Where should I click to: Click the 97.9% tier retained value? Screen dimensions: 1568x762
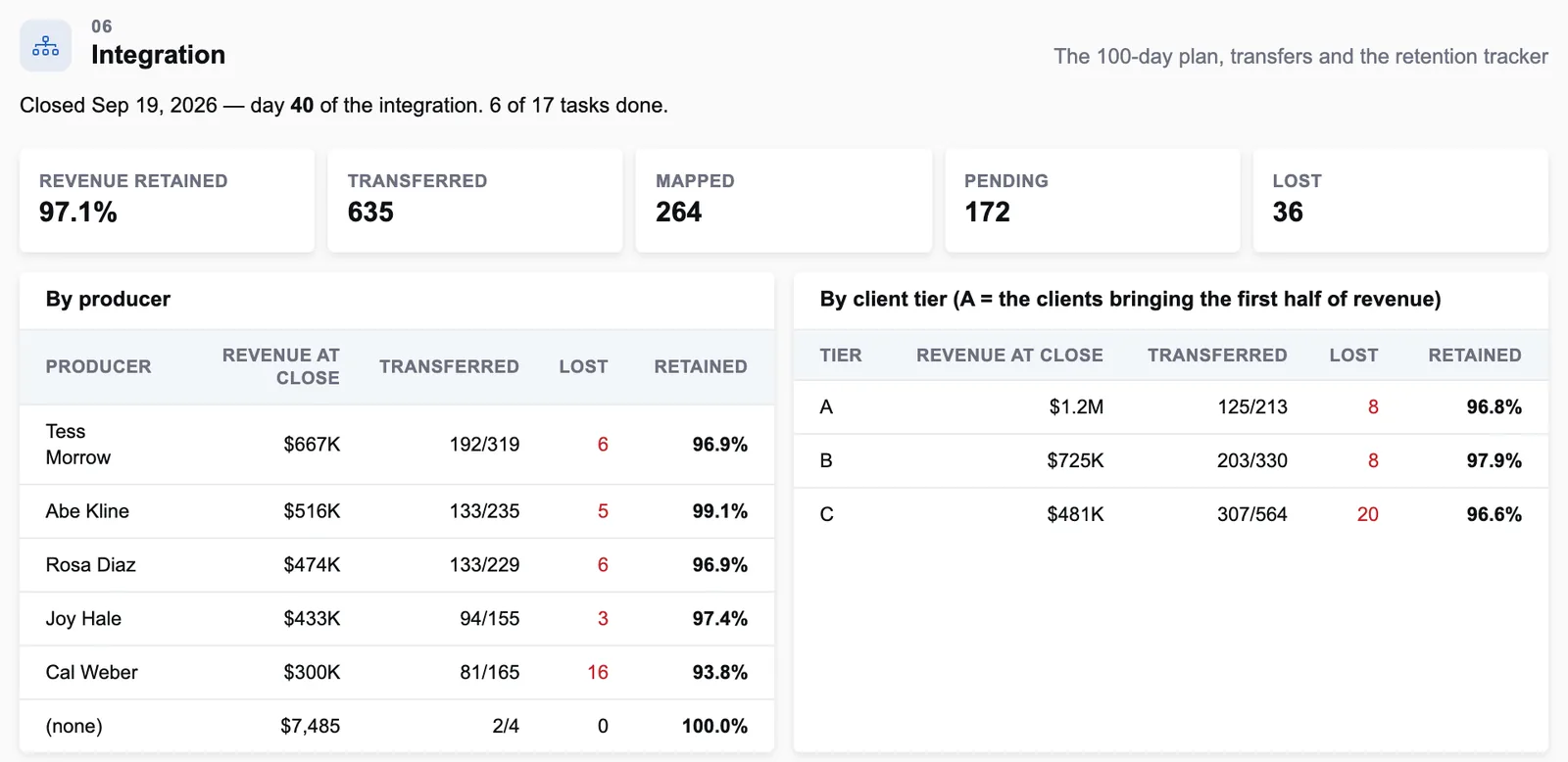pyautogui.click(x=1494, y=461)
